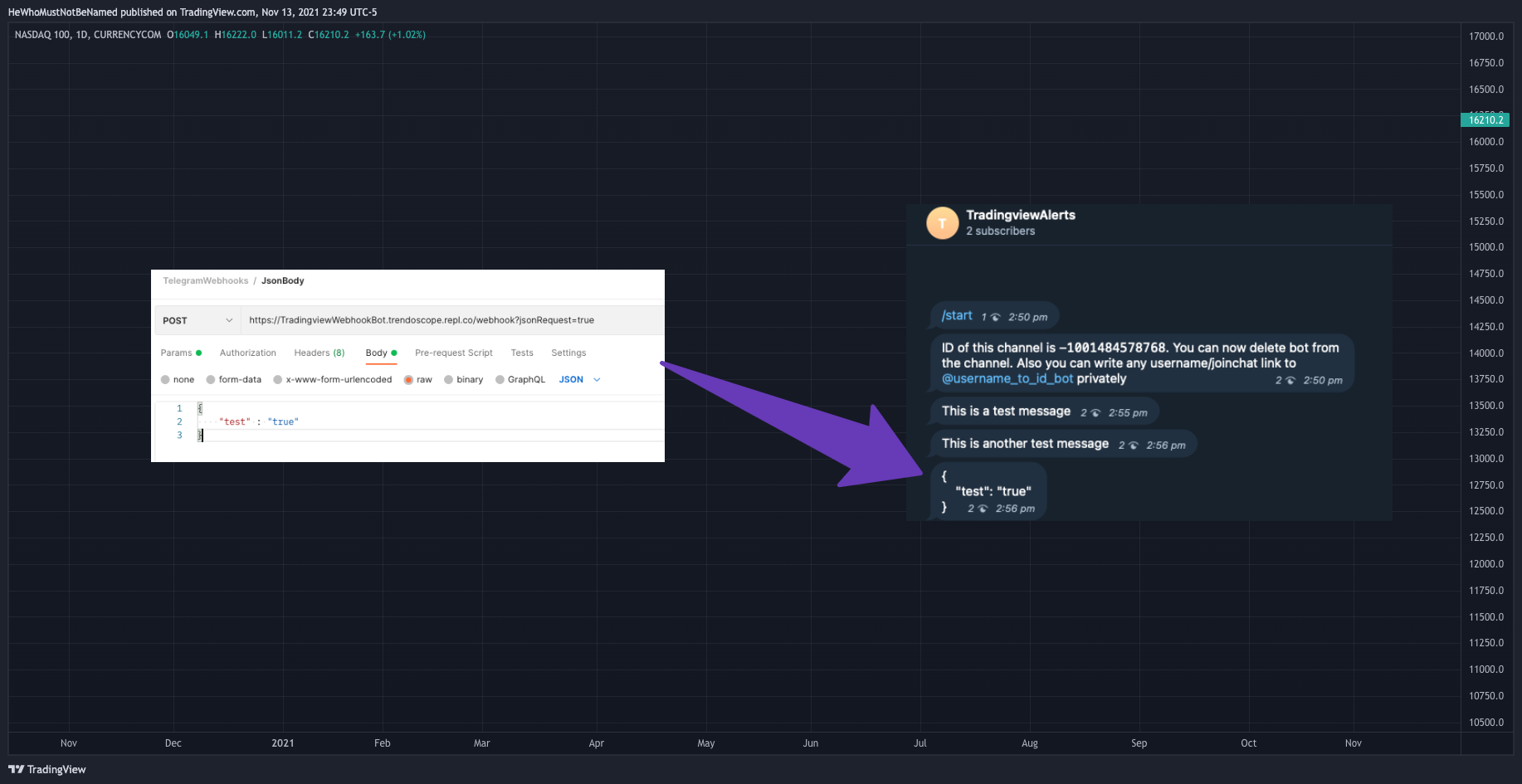
Task: Click the "test" : "true" line in body editor
Action: (259, 422)
